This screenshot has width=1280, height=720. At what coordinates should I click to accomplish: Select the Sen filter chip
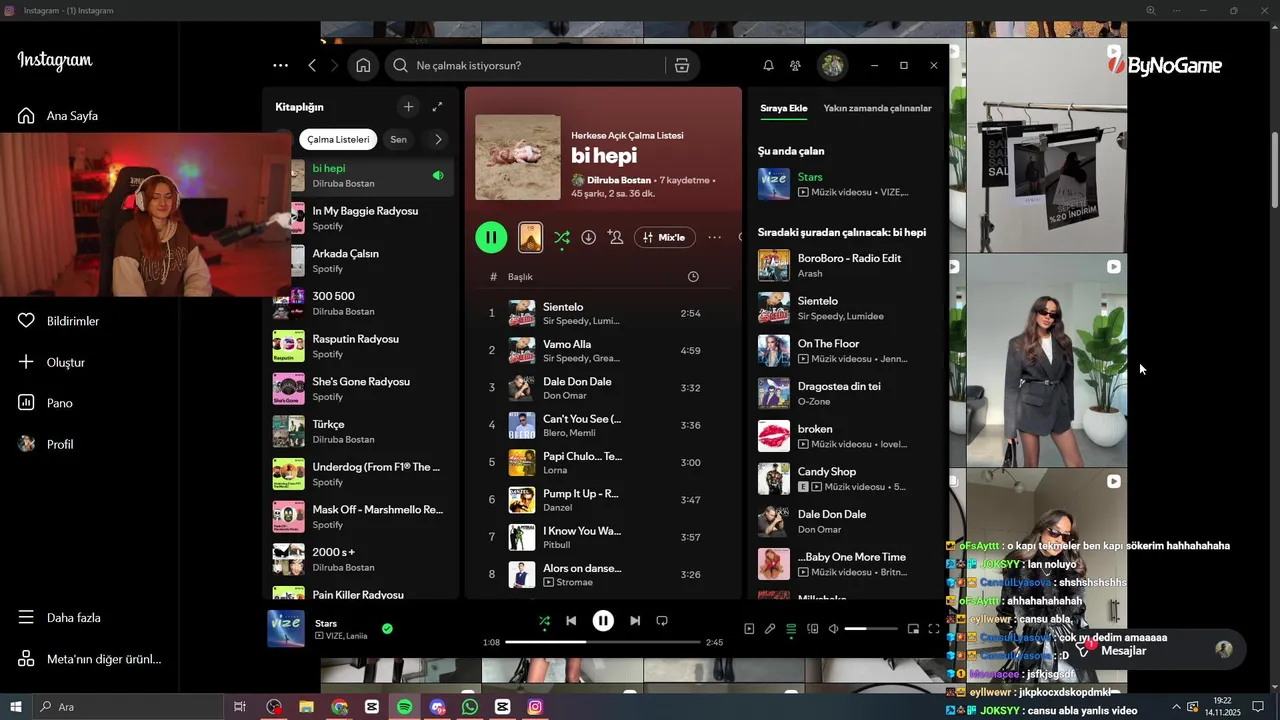tap(398, 139)
